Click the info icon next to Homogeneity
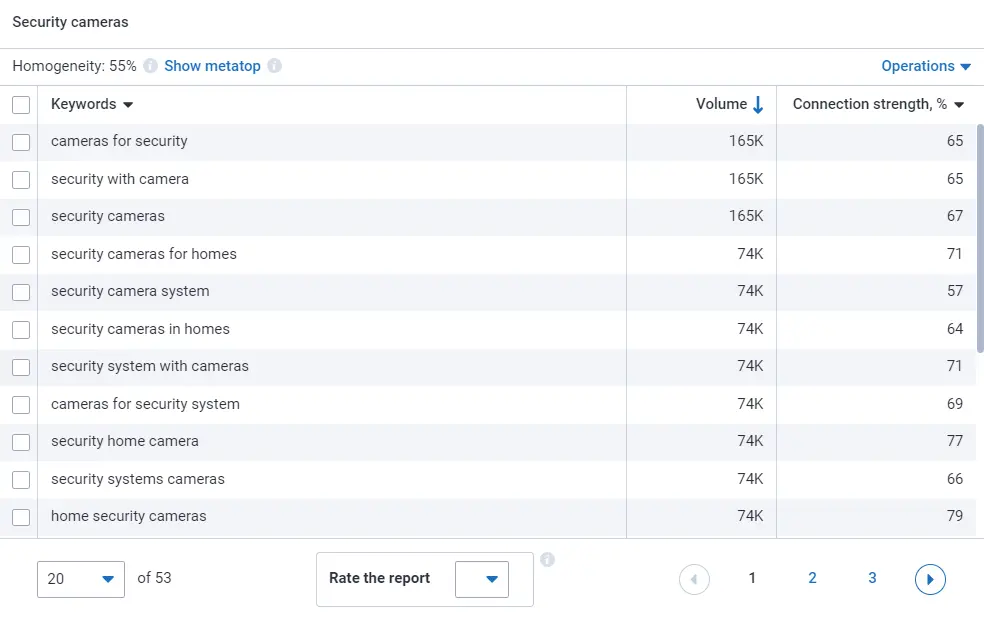 150,66
